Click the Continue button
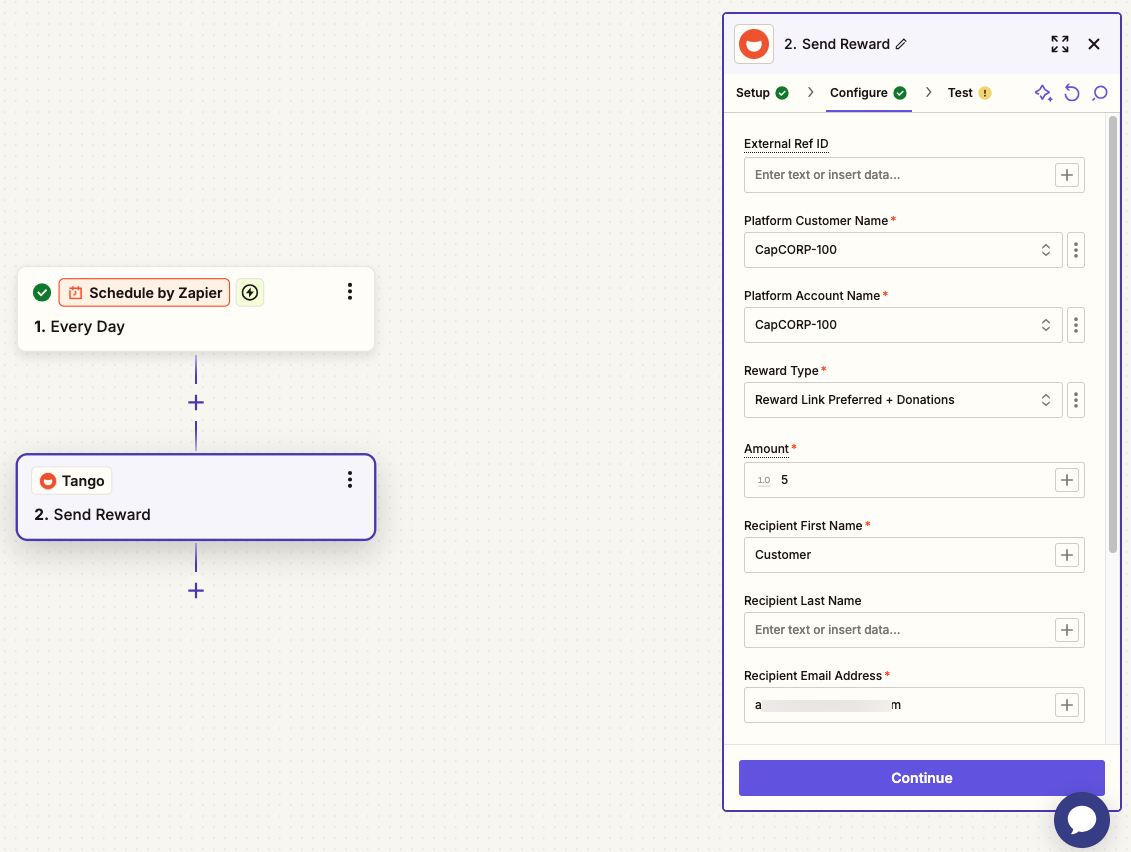The height and width of the screenshot is (852, 1131). tap(921, 778)
